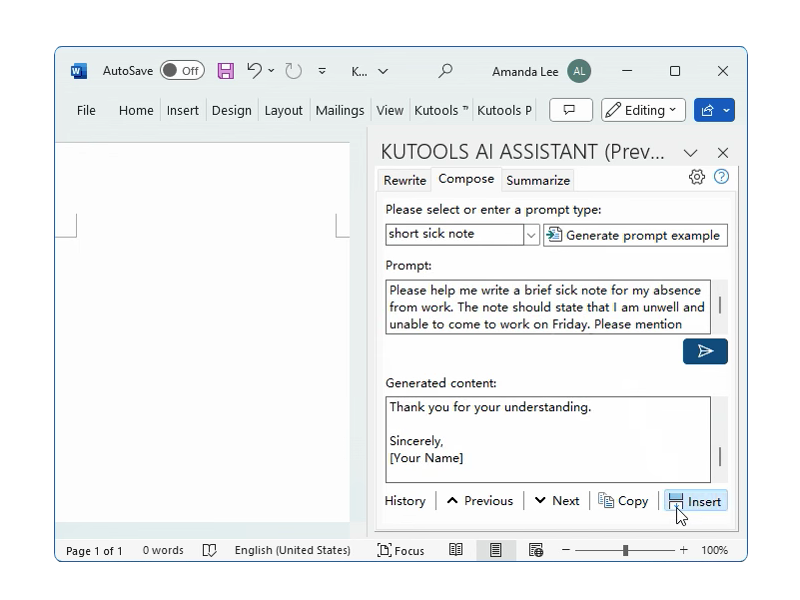The image size is (800, 600).
Task: Click inside the Prompt text box
Action: point(548,307)
